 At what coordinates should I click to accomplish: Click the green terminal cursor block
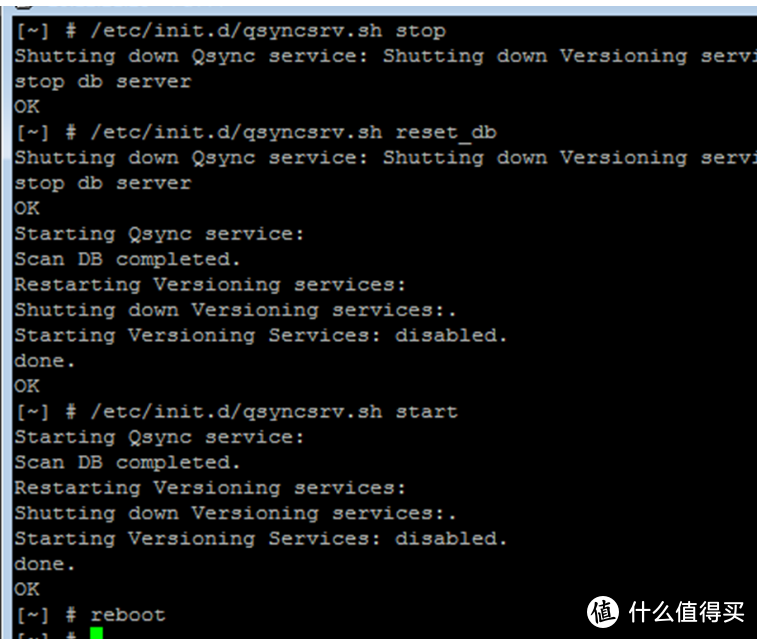pyautogui.click(x=96, y=634)
